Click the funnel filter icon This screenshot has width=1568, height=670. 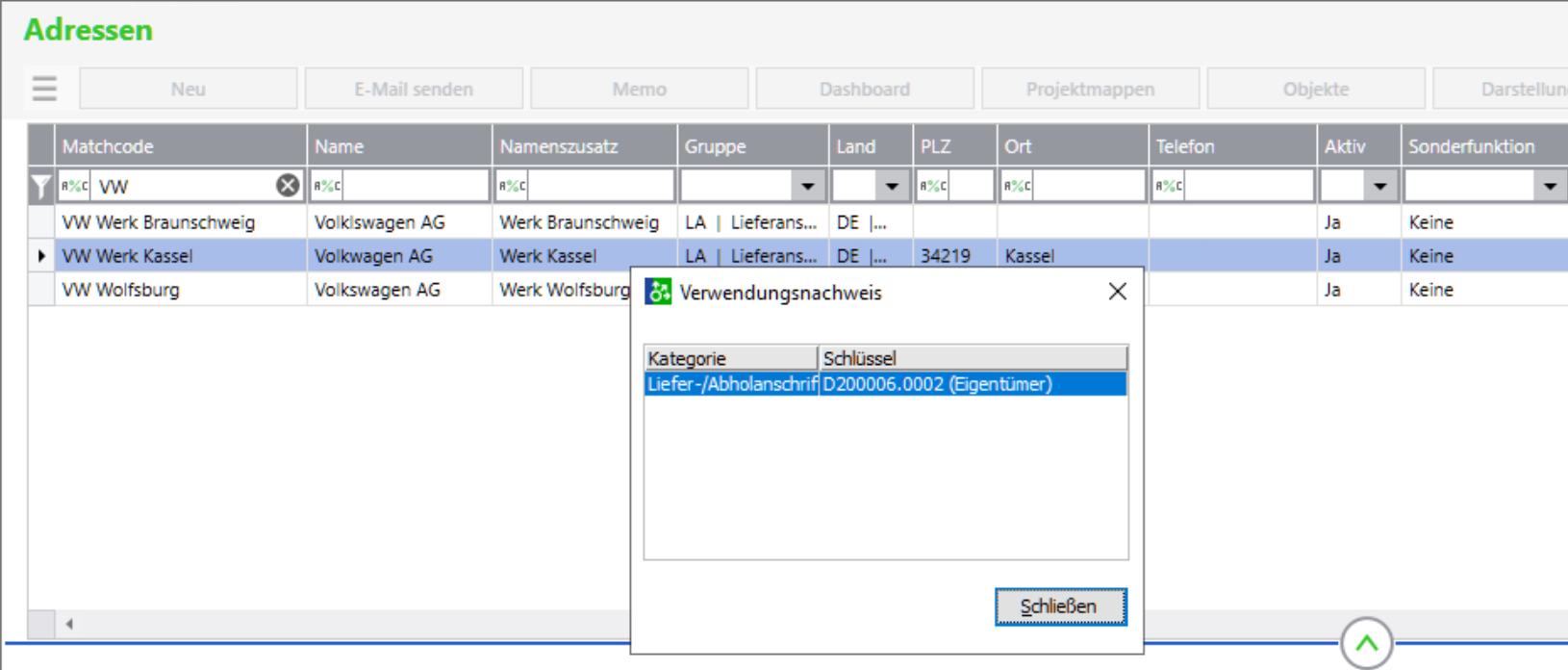[x=40, y=186]
